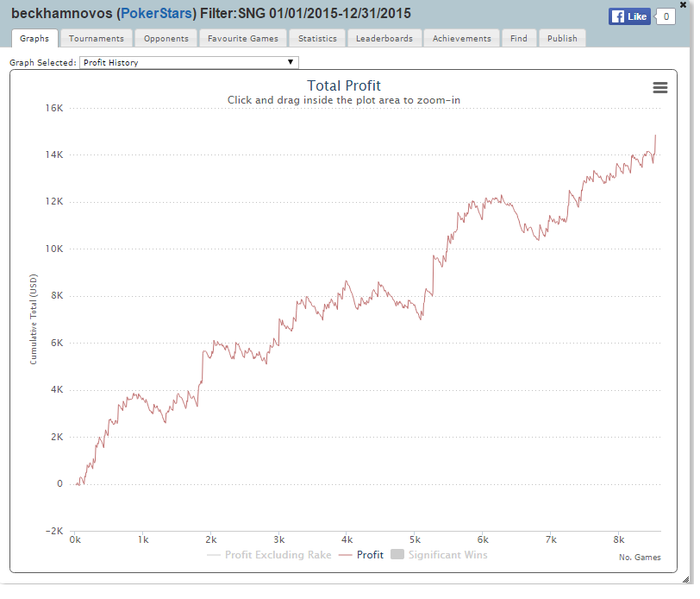Open the chart hamburger menu icon

[660, 87]
